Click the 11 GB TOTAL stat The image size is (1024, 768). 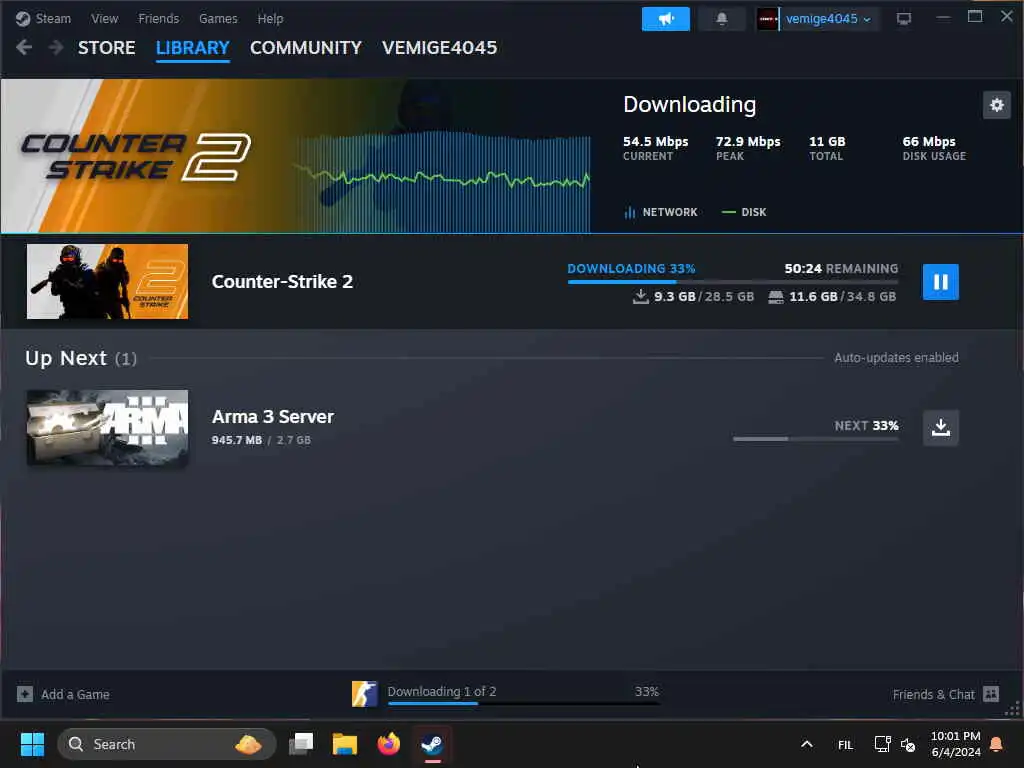[827, 148]
